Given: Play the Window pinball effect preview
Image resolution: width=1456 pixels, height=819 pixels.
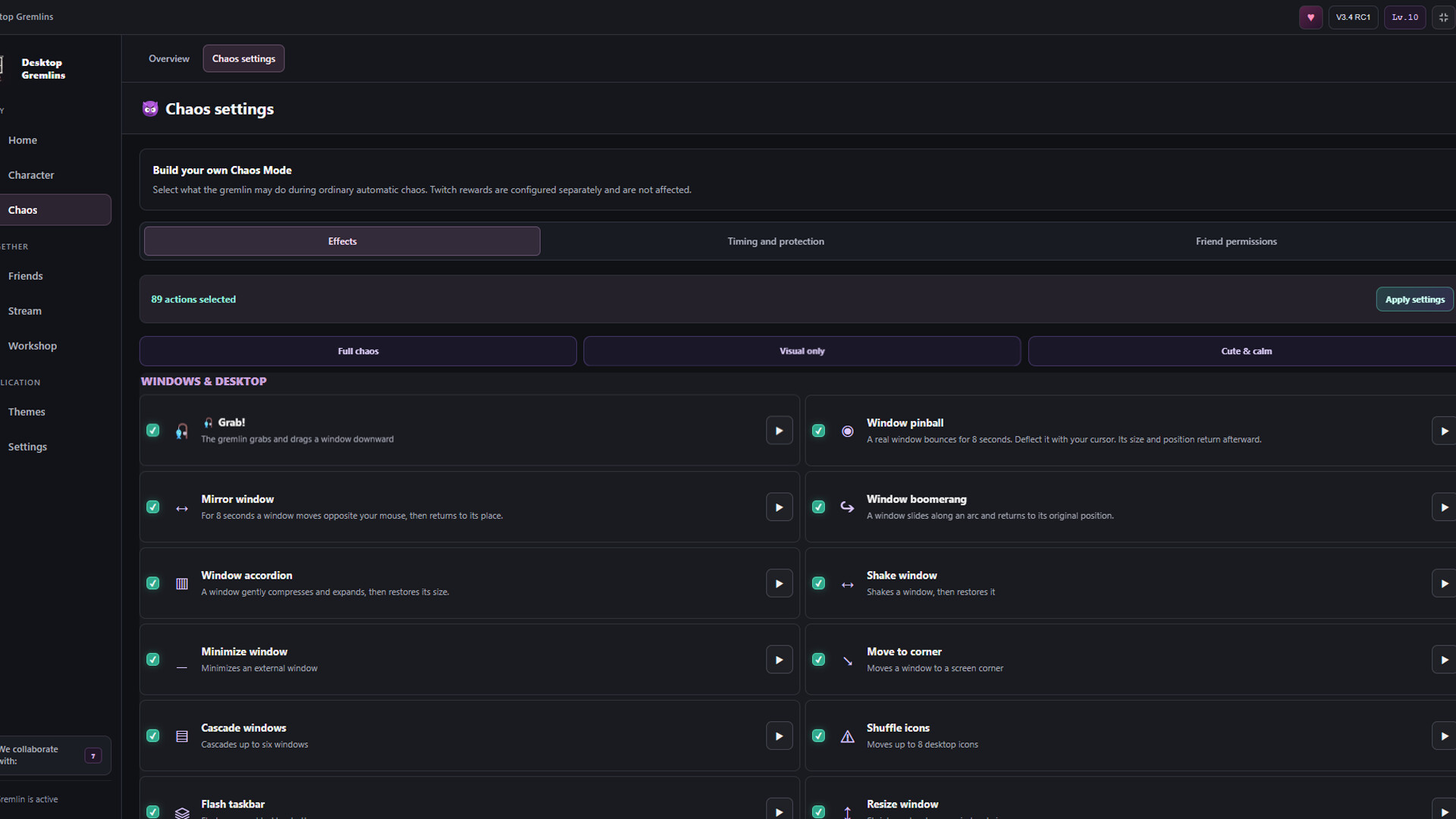Looking at the screenshot, I should (x=1444, y=431).
